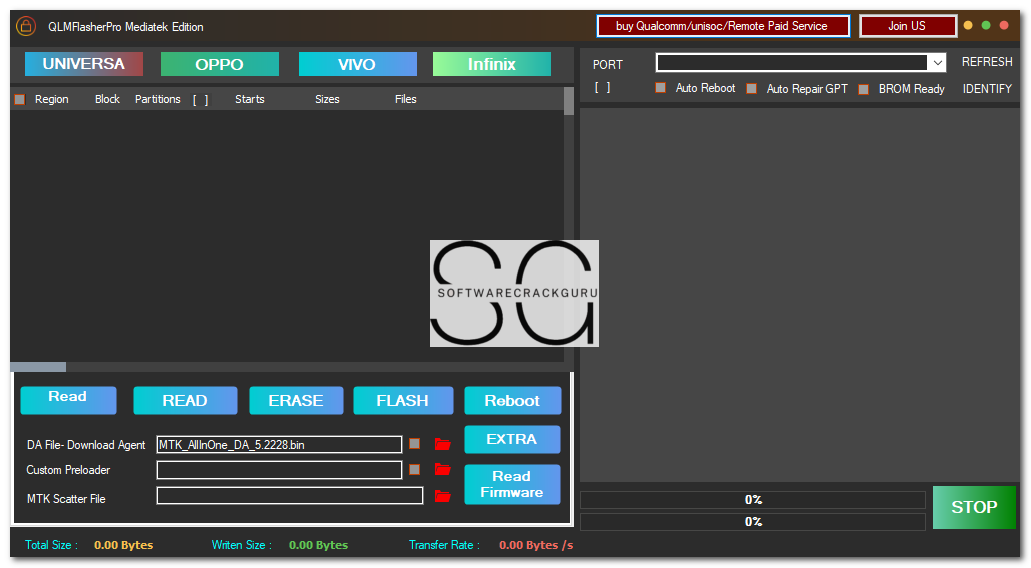The width and height of the screenshot is (1031, 568).
Task: Click IDENTIFY button
Action: click(x=987, y=89)
